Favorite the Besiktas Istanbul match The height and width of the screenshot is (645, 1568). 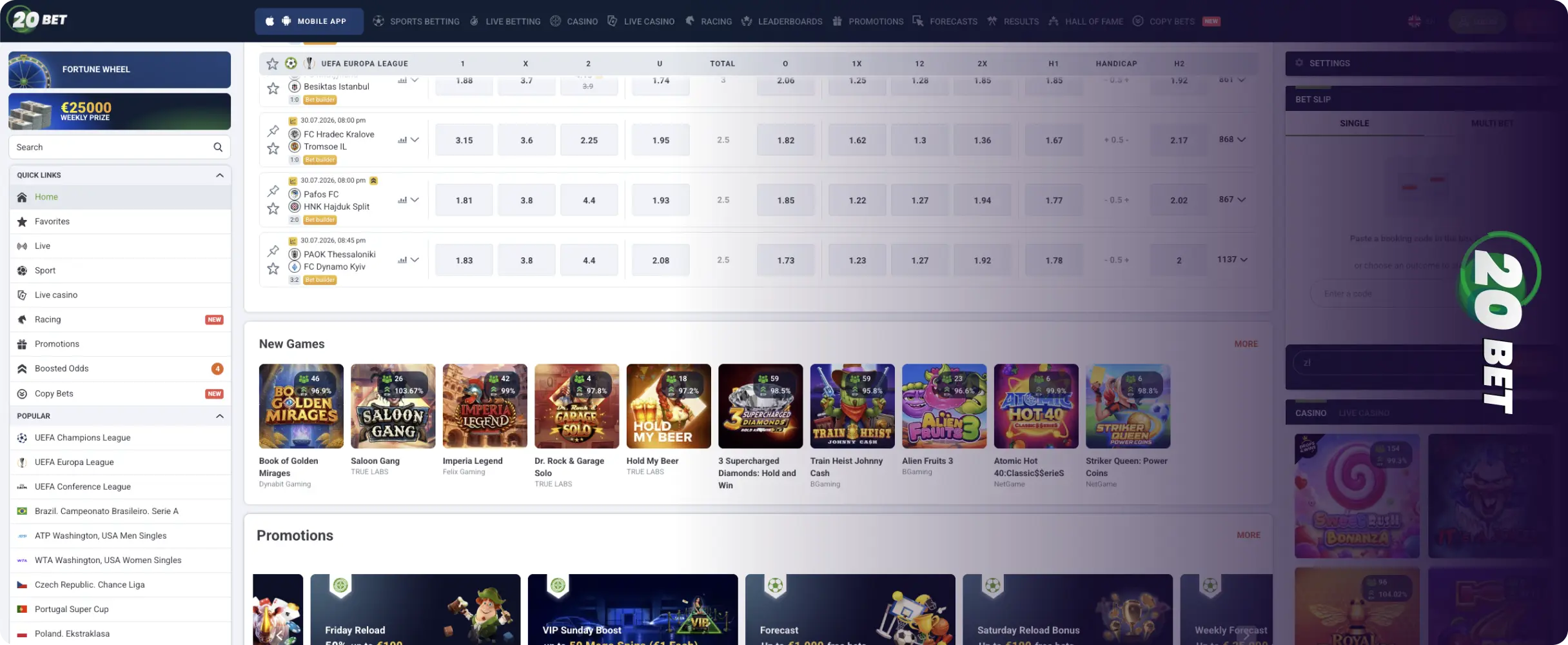tap(273, 88)
